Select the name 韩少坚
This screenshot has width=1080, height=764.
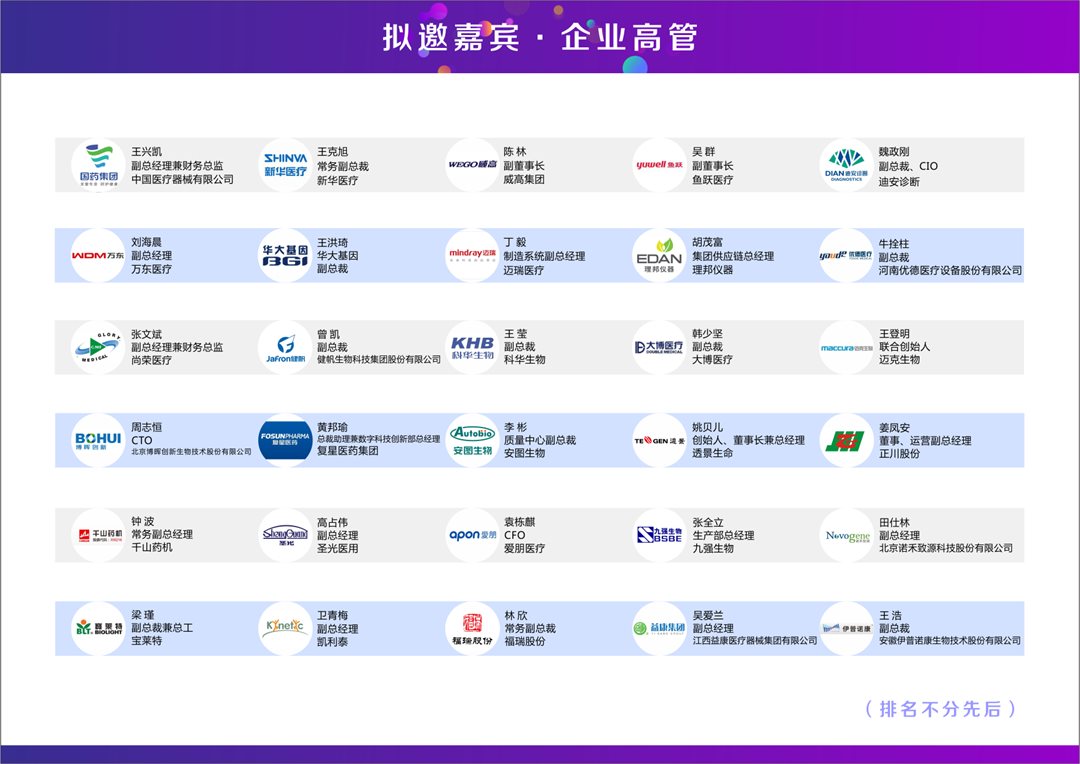(707, 334)
